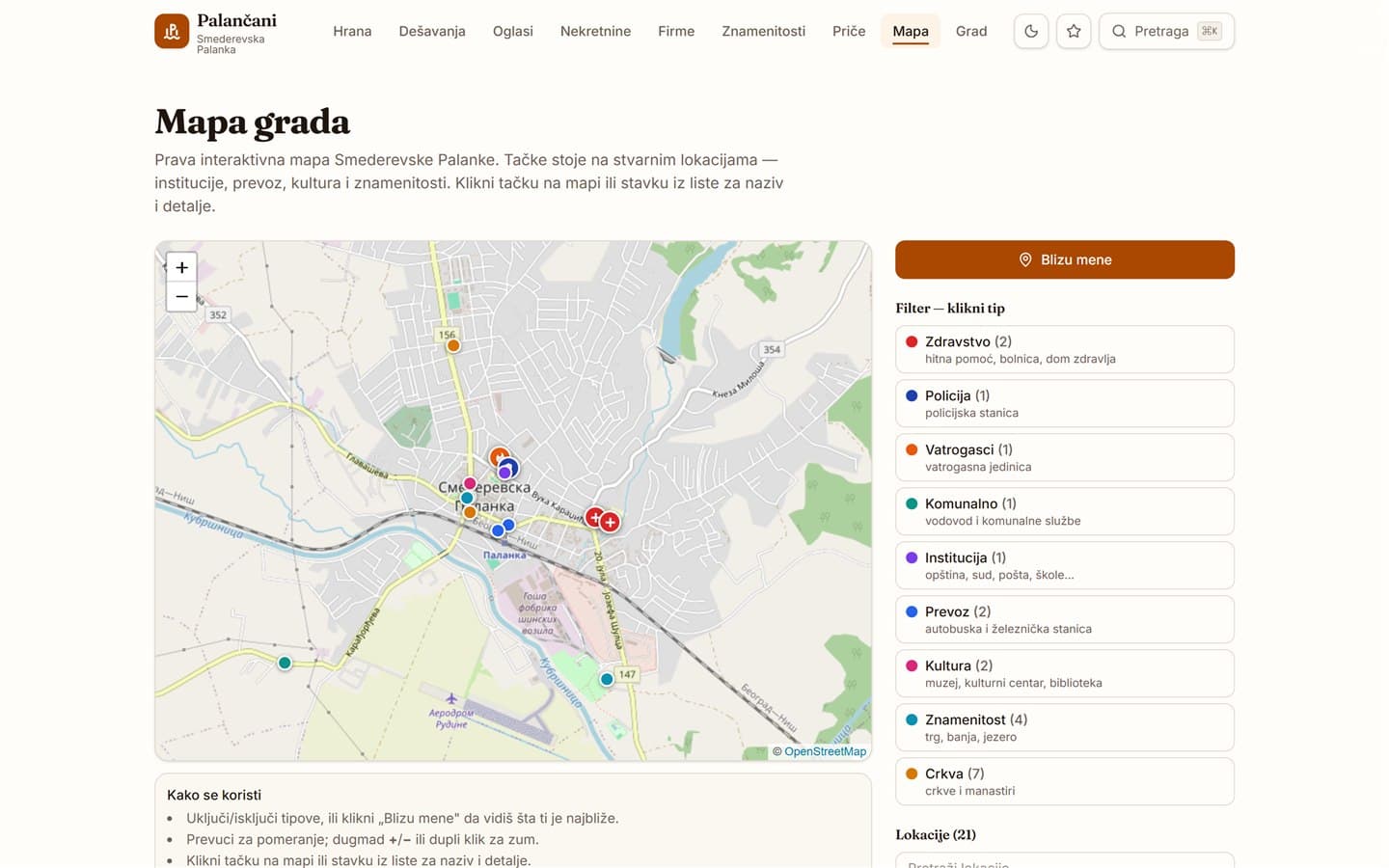Viewport: 1389px width, 868px height.
Task: Click the orange marker below the town name
Action: tap(470, 512)
